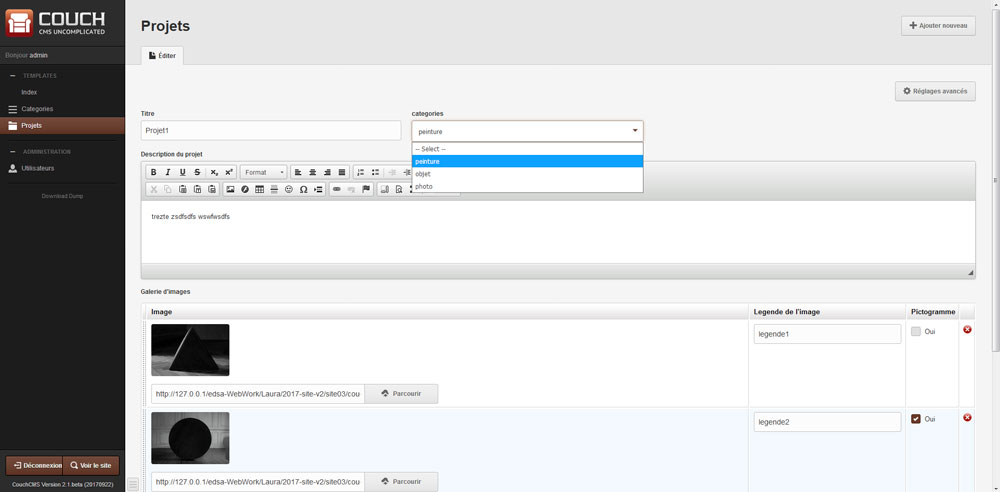The height and width of the screenshot is (492, 1000).
Task: Apply underline formatting
Action: point(182,172)
